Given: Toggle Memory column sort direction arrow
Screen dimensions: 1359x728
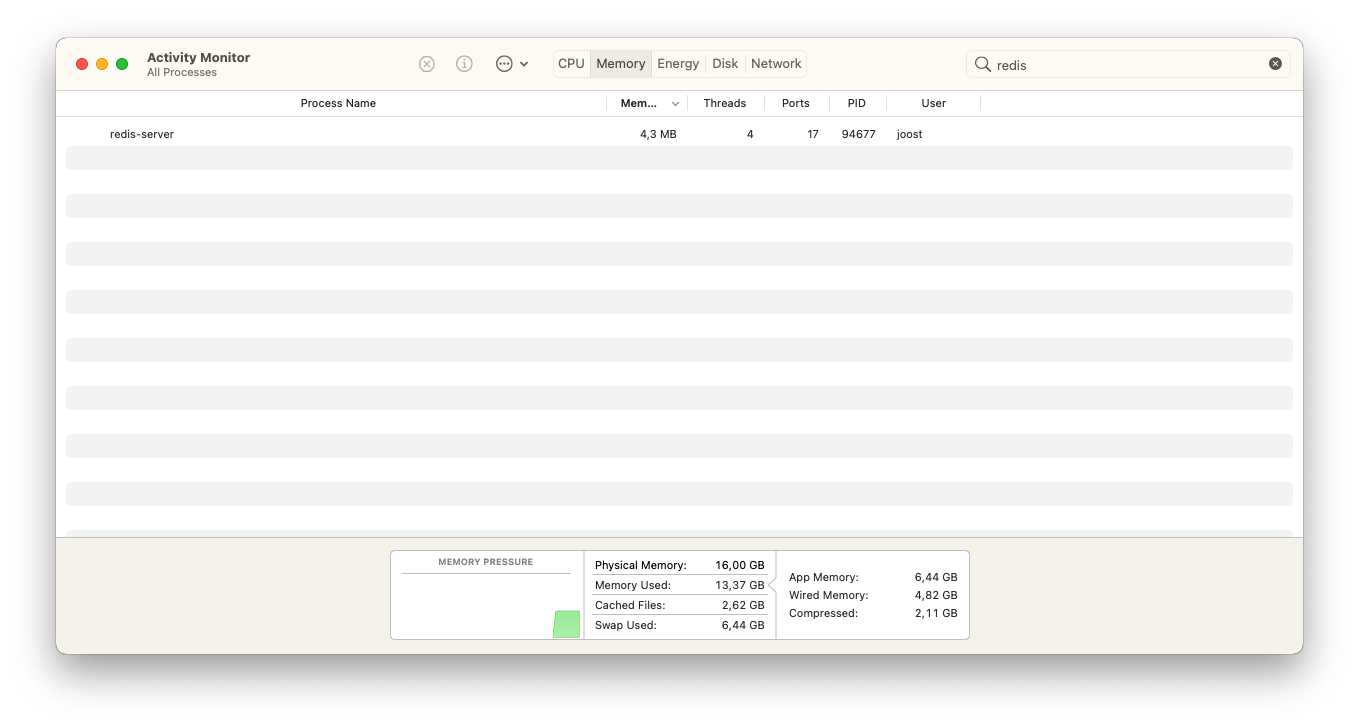Looking at the screenshot, I should tap(675, 104).
